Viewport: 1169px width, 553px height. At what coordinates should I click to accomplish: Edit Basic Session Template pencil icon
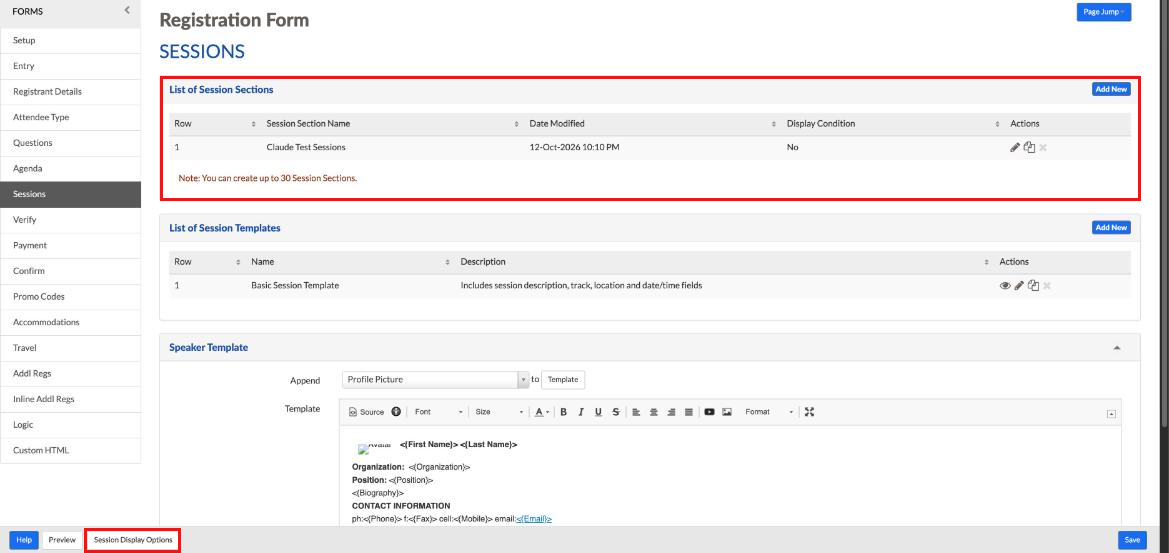(x=1019, y=285)
